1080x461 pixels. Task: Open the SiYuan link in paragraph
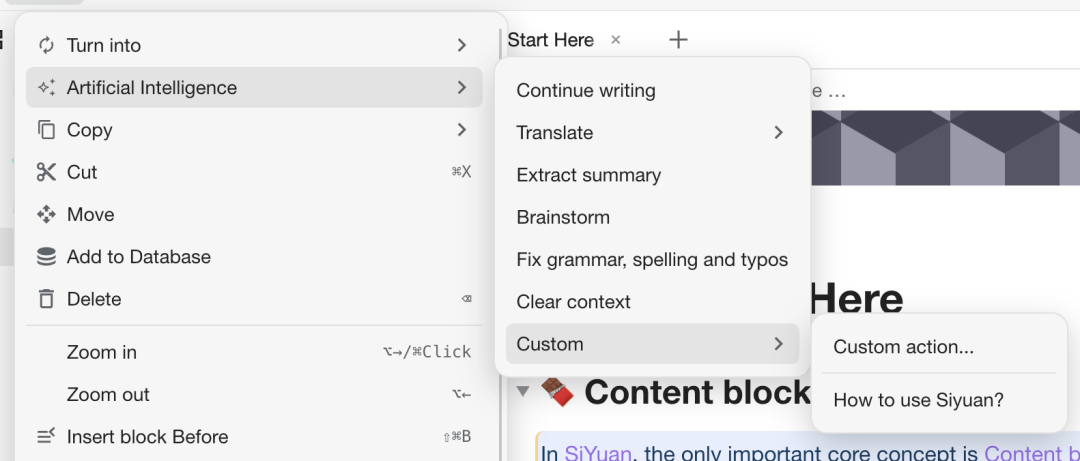598,453
